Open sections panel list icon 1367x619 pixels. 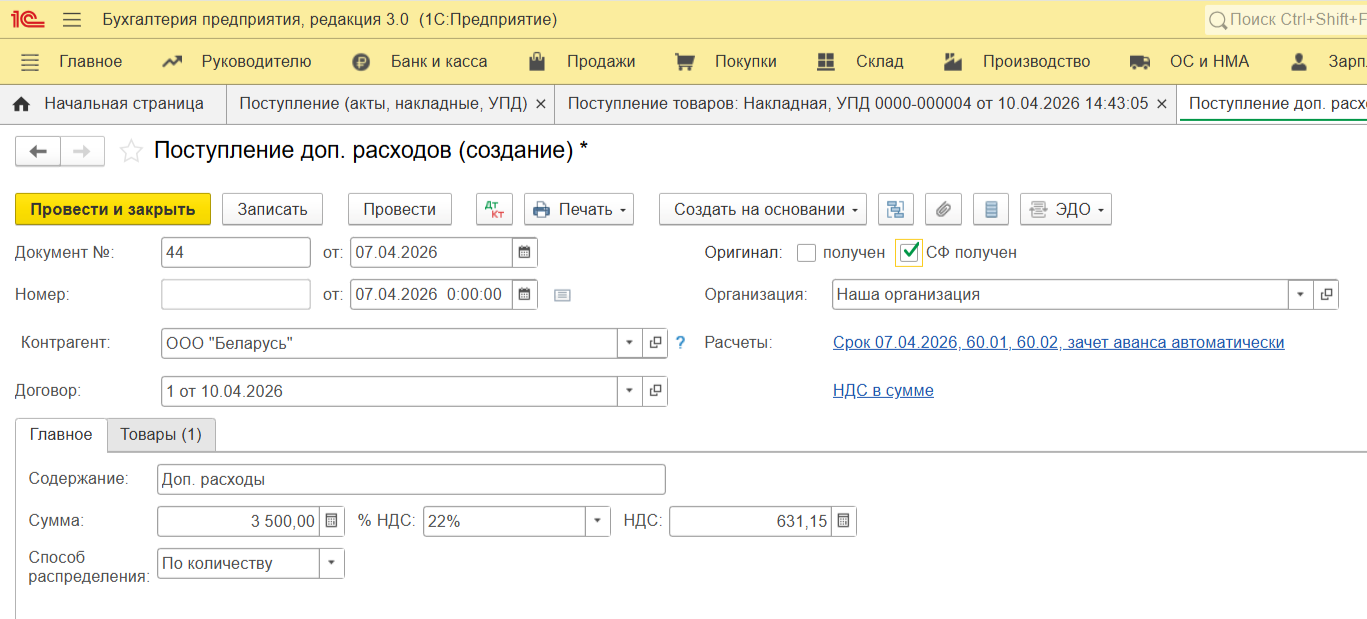point(30,62)
